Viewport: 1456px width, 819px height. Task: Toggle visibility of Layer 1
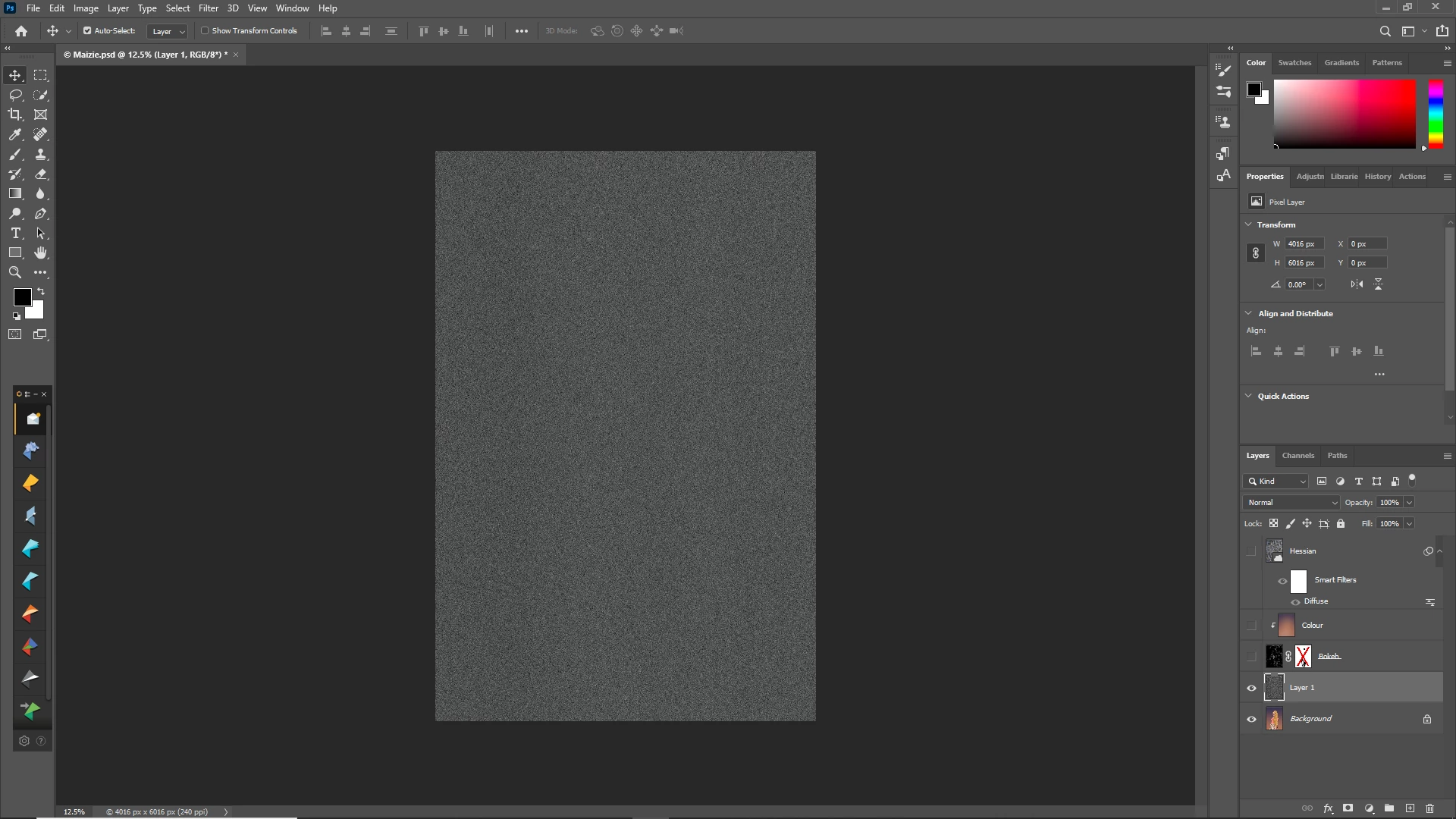pyautogui.click(x=1251, y=688)
